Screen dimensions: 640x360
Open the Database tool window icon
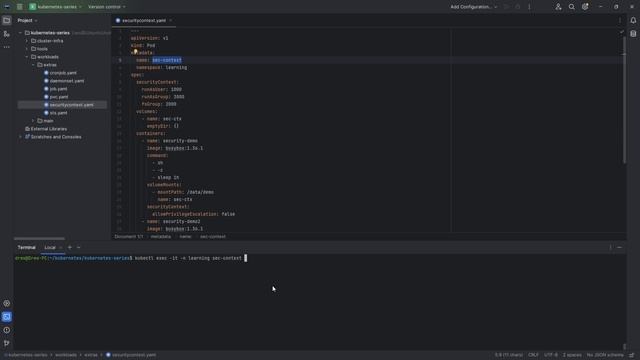click(x=633, y=34)
